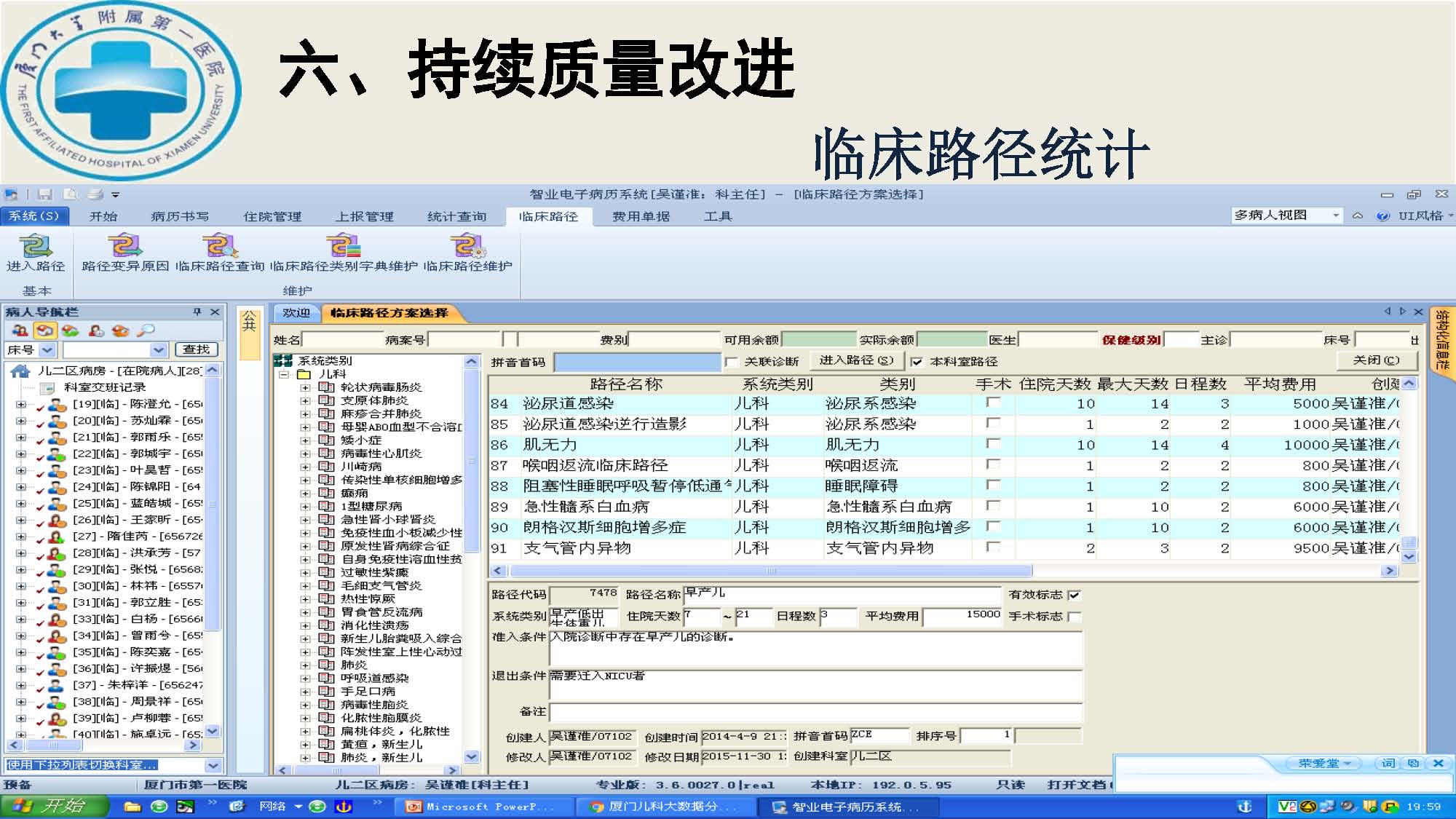1456x819 pixels.
Task: Check 手术 box for row 91 支气管内异物
Action: (x=992, y=547)
